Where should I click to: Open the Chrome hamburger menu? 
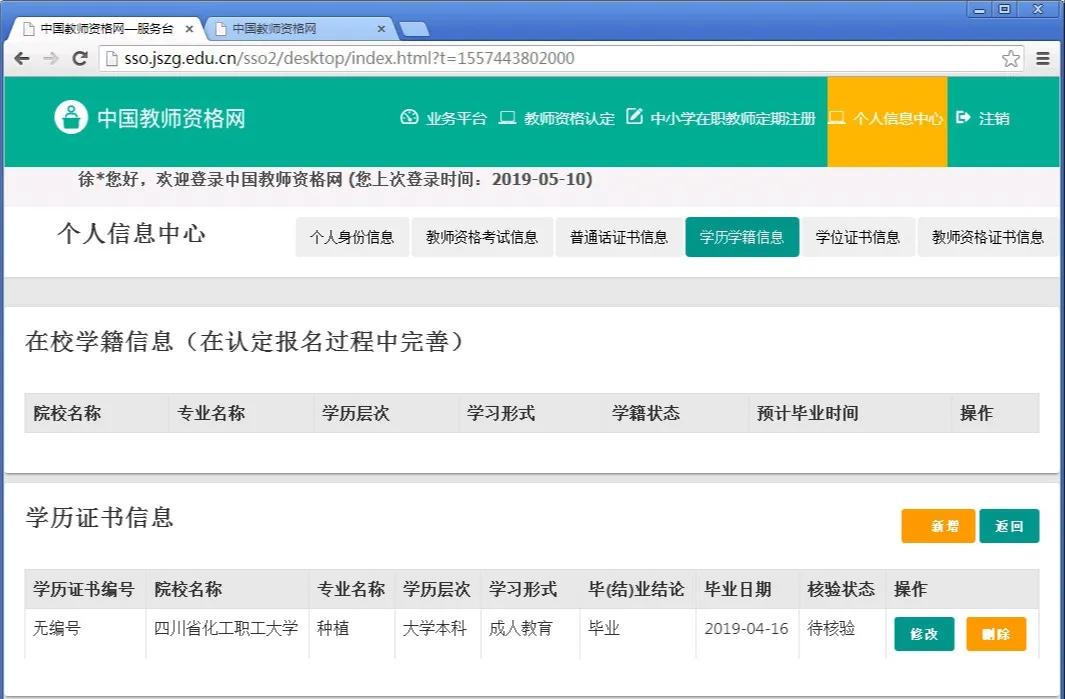[x=1042, y=58]
